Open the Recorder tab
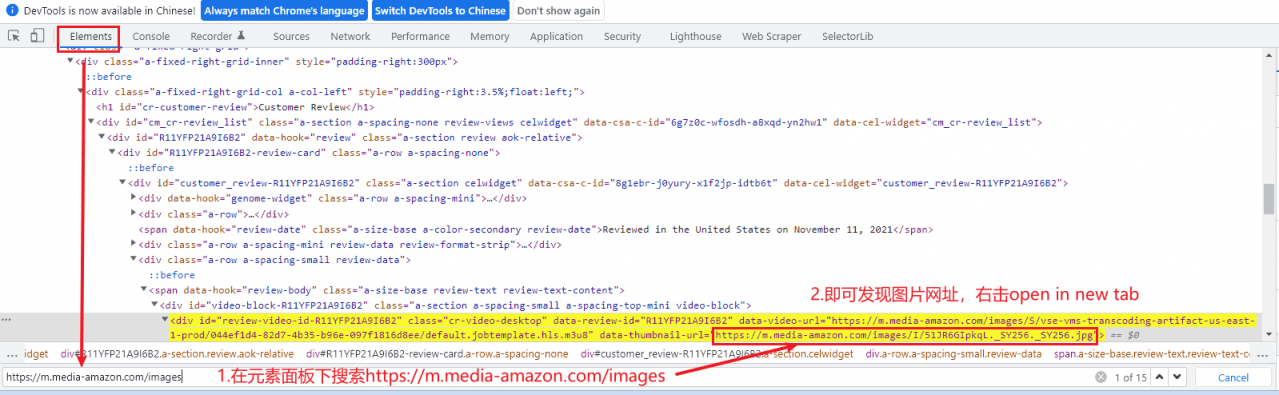This screenshot has width=1279, height=395. pyautogui.click(x=218, y=36)
